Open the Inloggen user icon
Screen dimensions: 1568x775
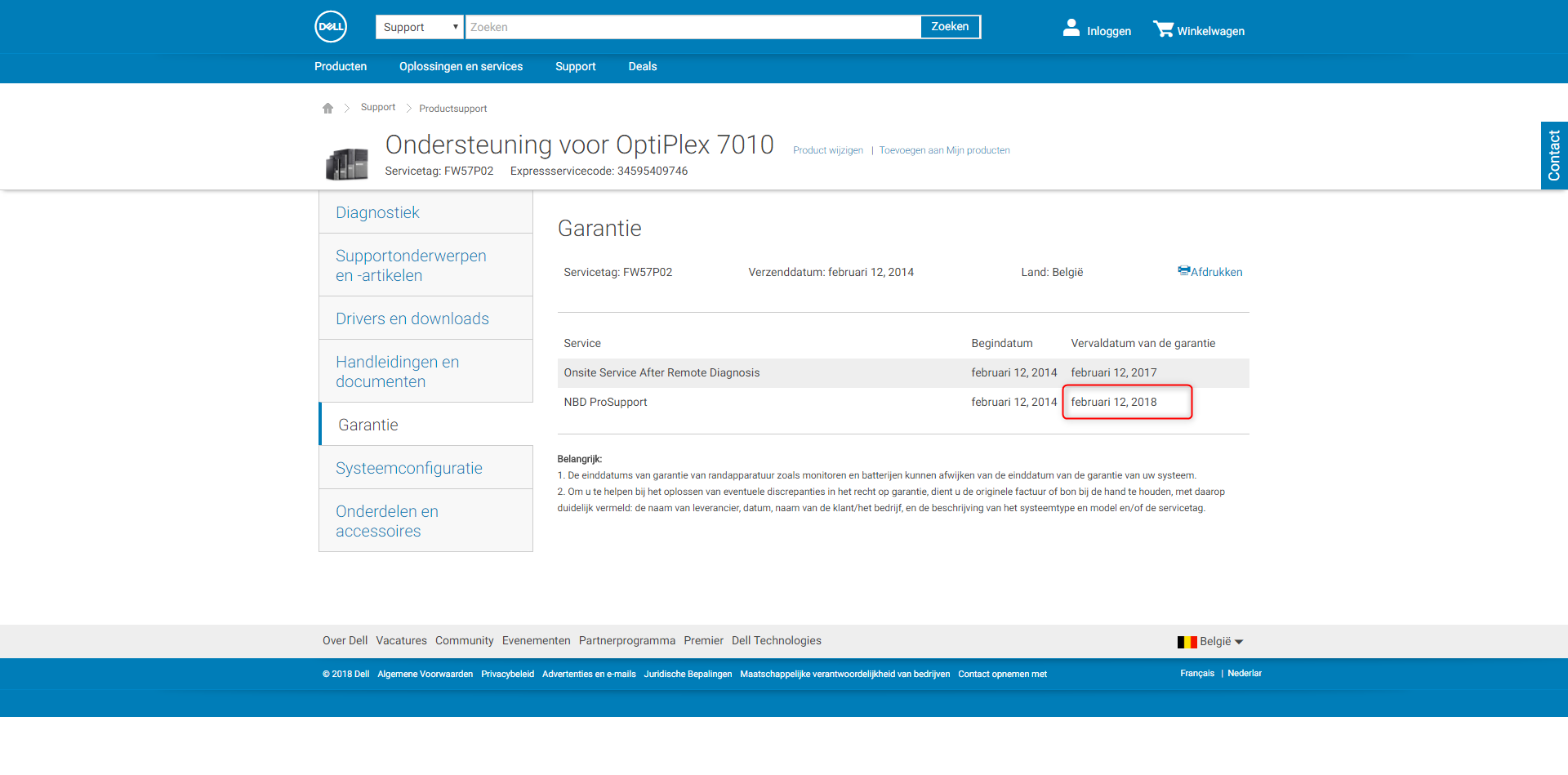point(1071,29)
